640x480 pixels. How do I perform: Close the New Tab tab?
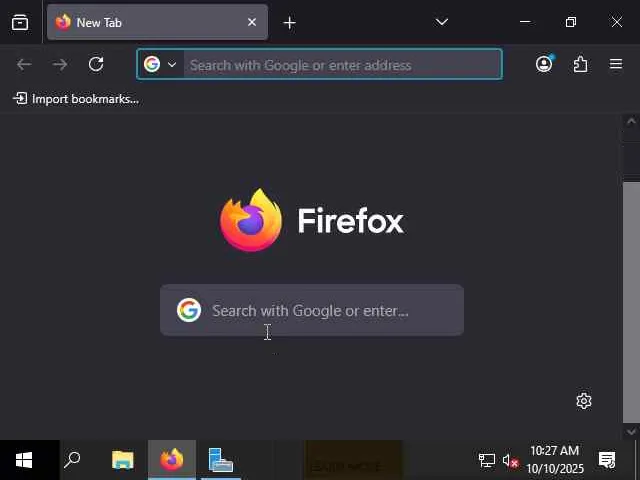[x=252, y=22]
